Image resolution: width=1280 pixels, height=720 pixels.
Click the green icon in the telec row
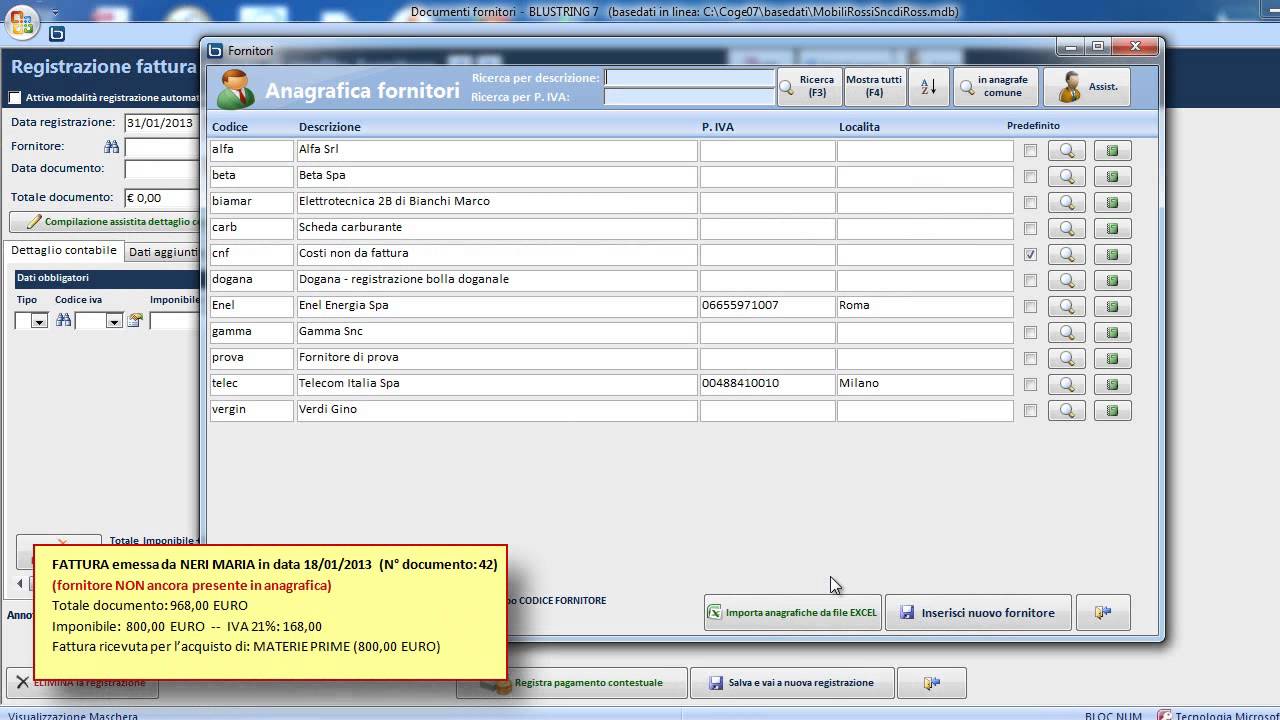click(x=1112, y=385)
